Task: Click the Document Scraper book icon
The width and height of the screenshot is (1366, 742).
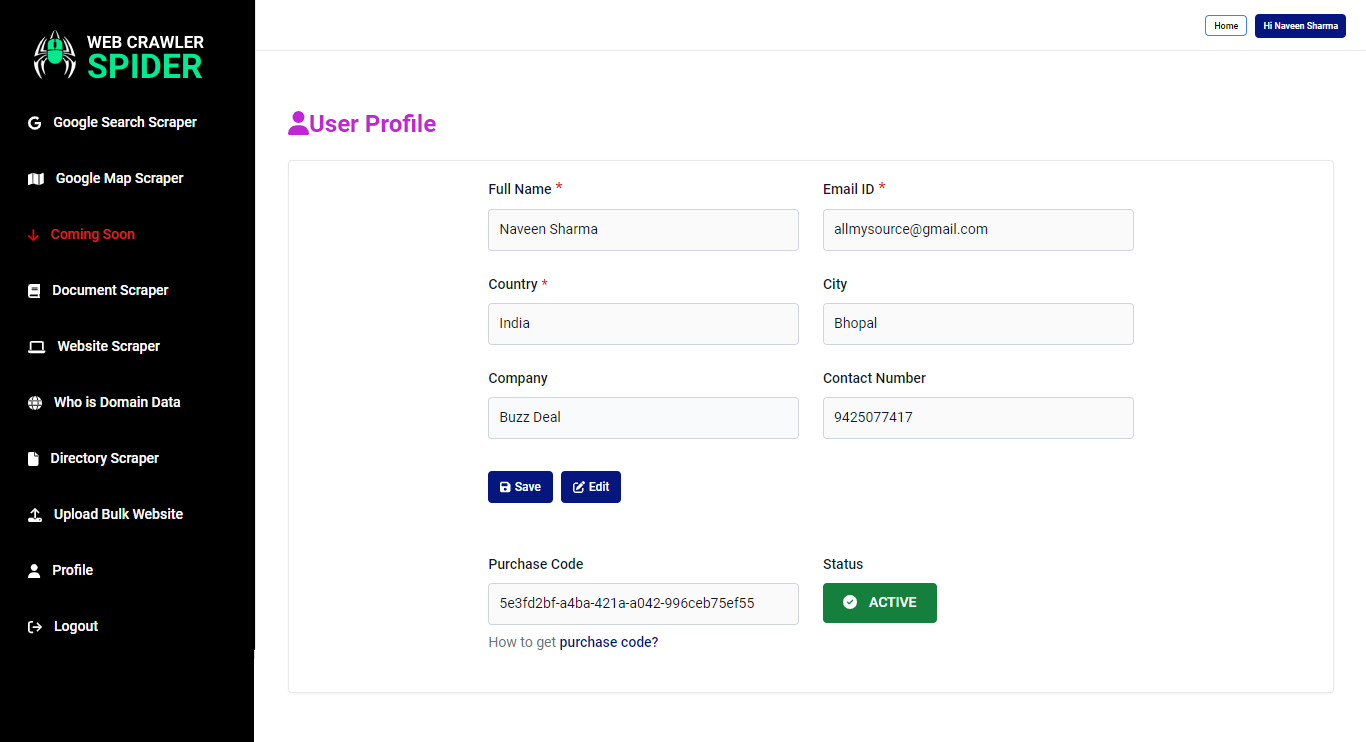Action: tap(33, 289)
